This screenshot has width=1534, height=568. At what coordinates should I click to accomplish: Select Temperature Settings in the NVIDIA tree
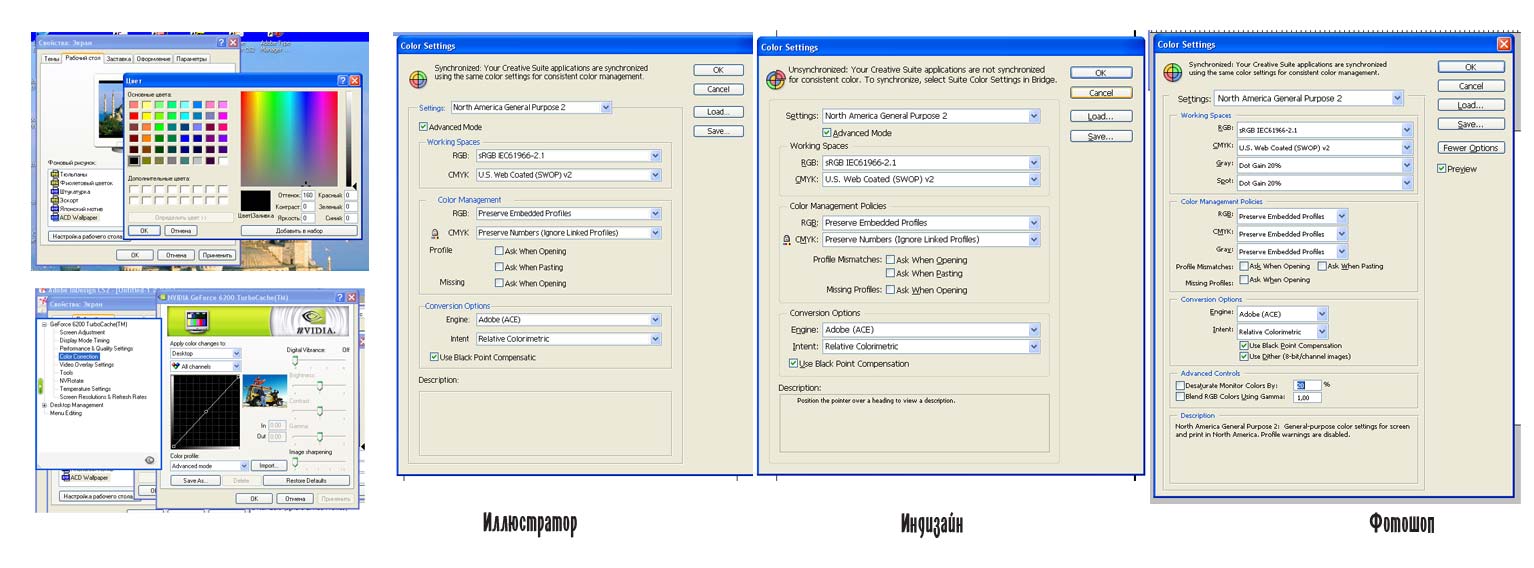(x=85, y=389)
